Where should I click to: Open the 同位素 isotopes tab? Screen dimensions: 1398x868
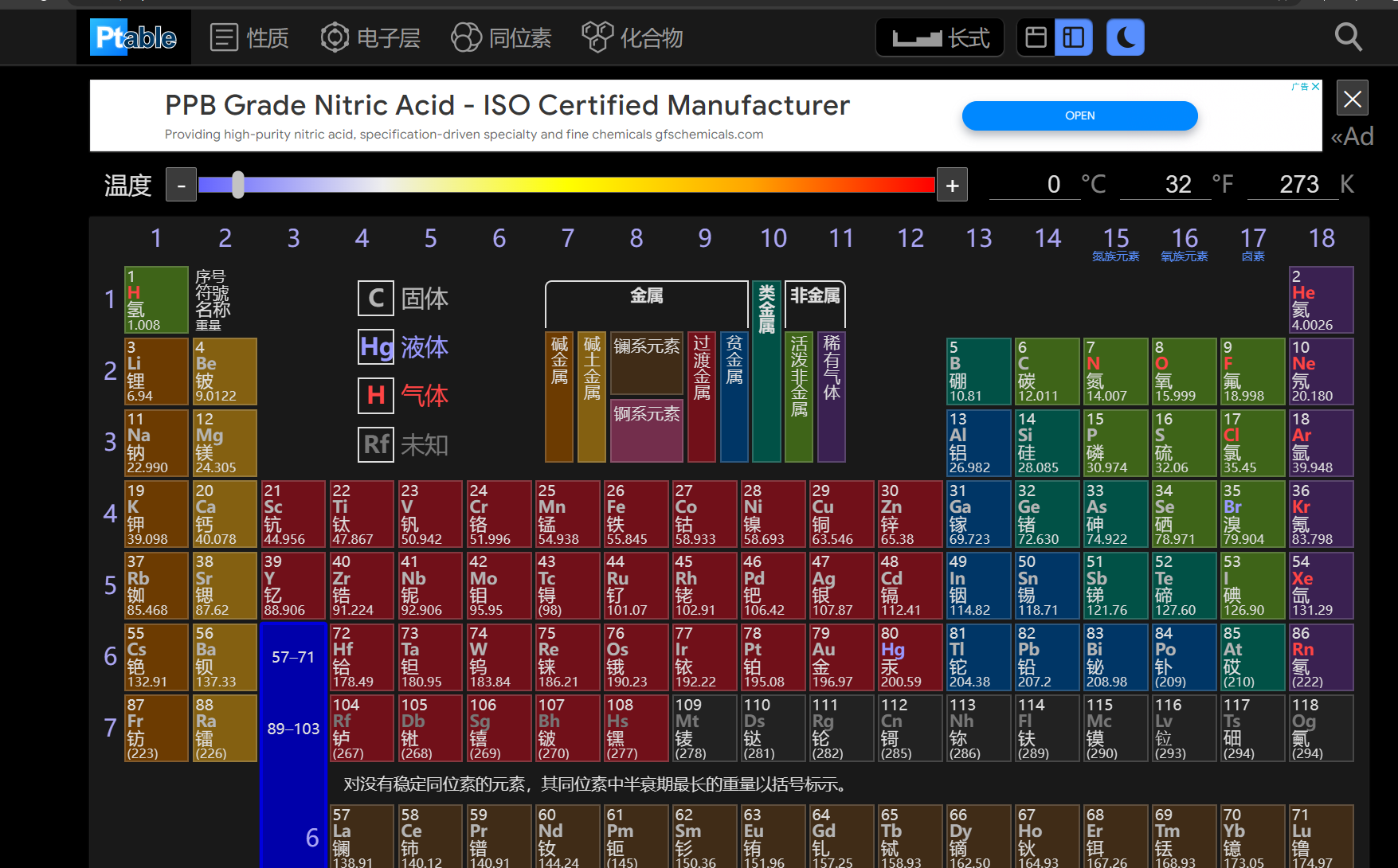[501, 37]
